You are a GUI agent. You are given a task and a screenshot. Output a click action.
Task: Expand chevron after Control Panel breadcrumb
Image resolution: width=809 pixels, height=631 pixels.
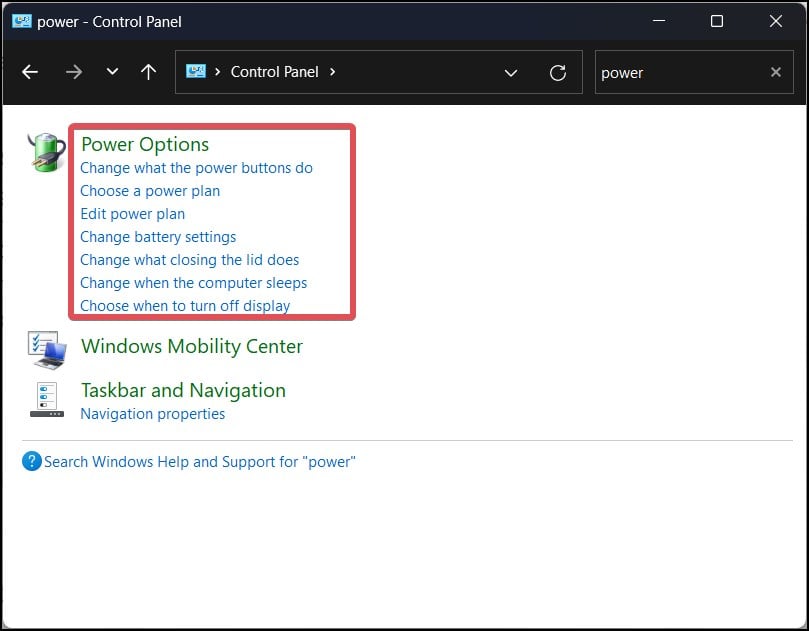tap(332, 72)
